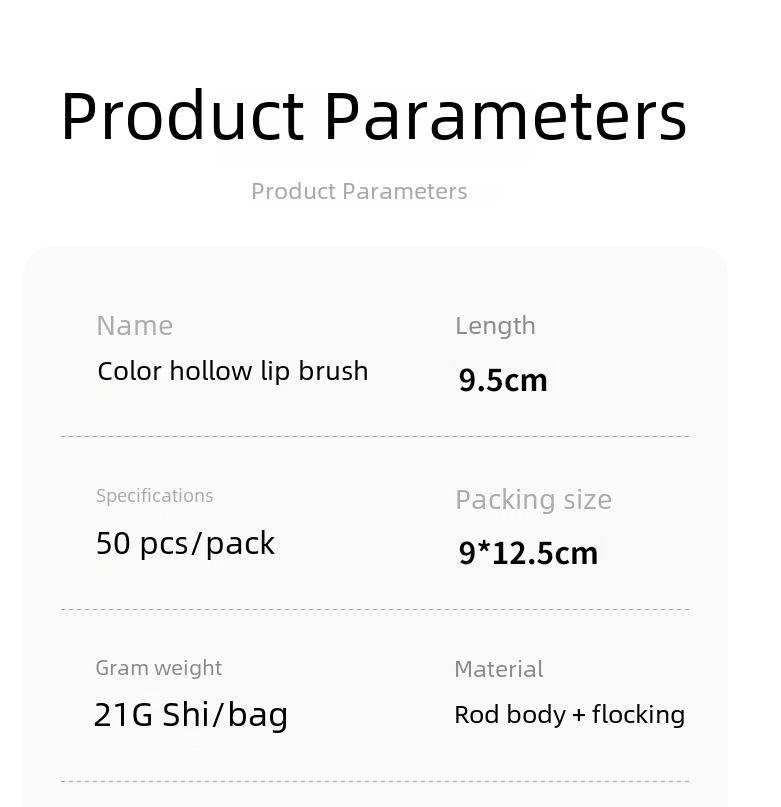Click the 9.5cm length value
This screenshot has width=781, height=807.
point(503,380)
